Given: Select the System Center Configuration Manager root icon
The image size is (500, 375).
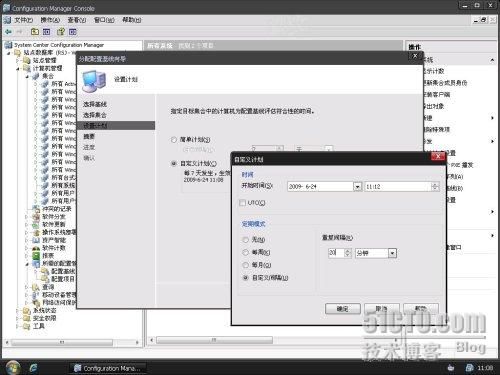Looking at the screenshot, I should point(9,45).
